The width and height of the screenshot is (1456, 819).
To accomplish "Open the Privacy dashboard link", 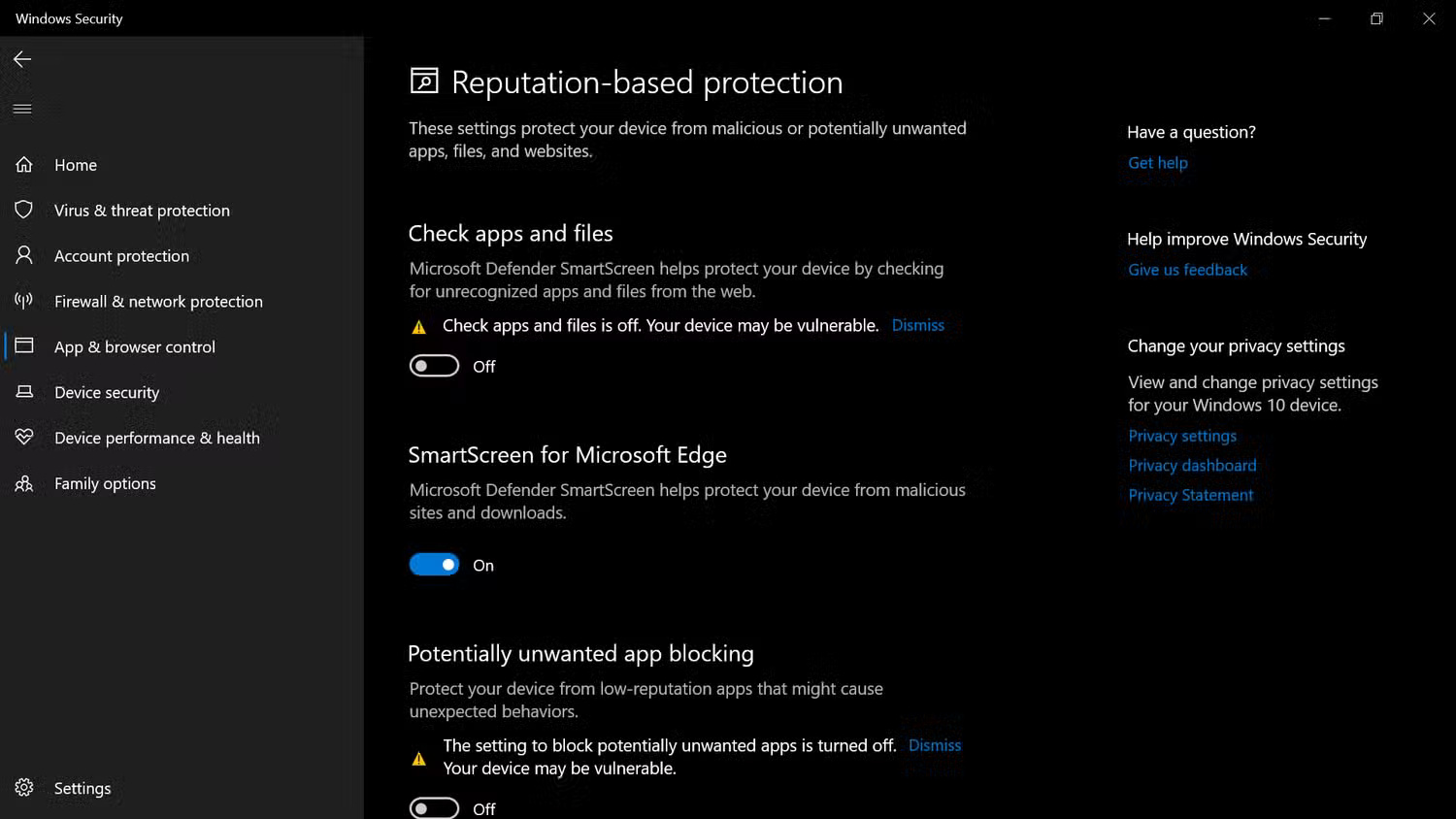I will click(1192, 466).
